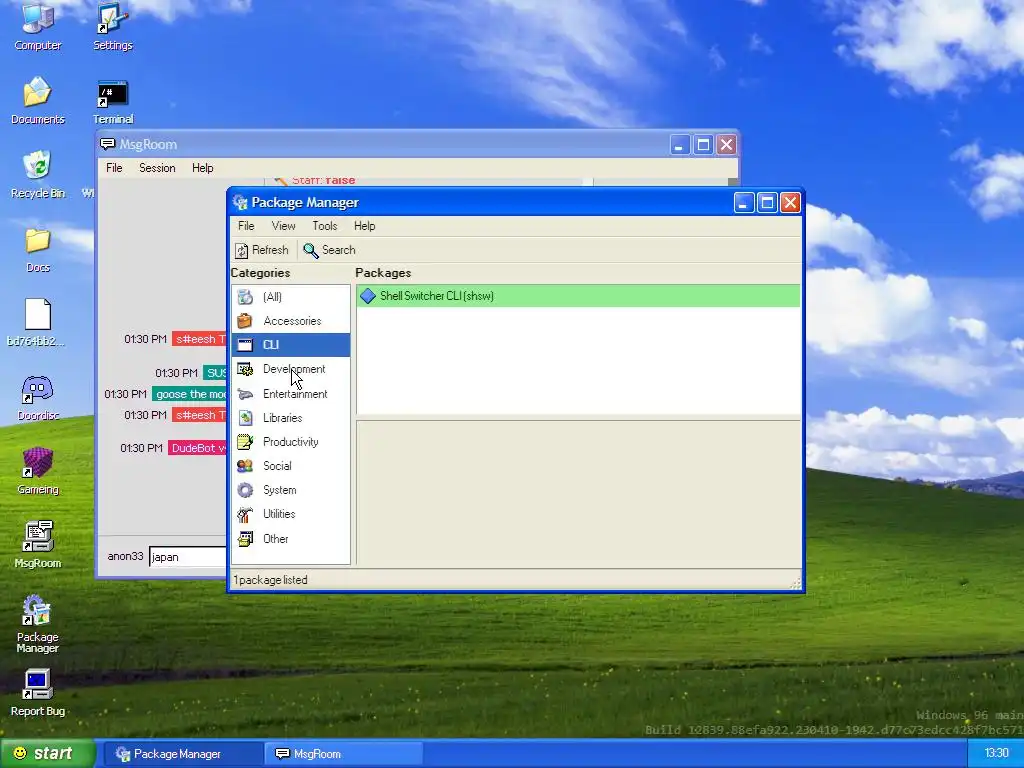The height and width of the screenshot is (768, 1024).
Task: Click the bd764bb2 file icon
Action: (37, 323)
